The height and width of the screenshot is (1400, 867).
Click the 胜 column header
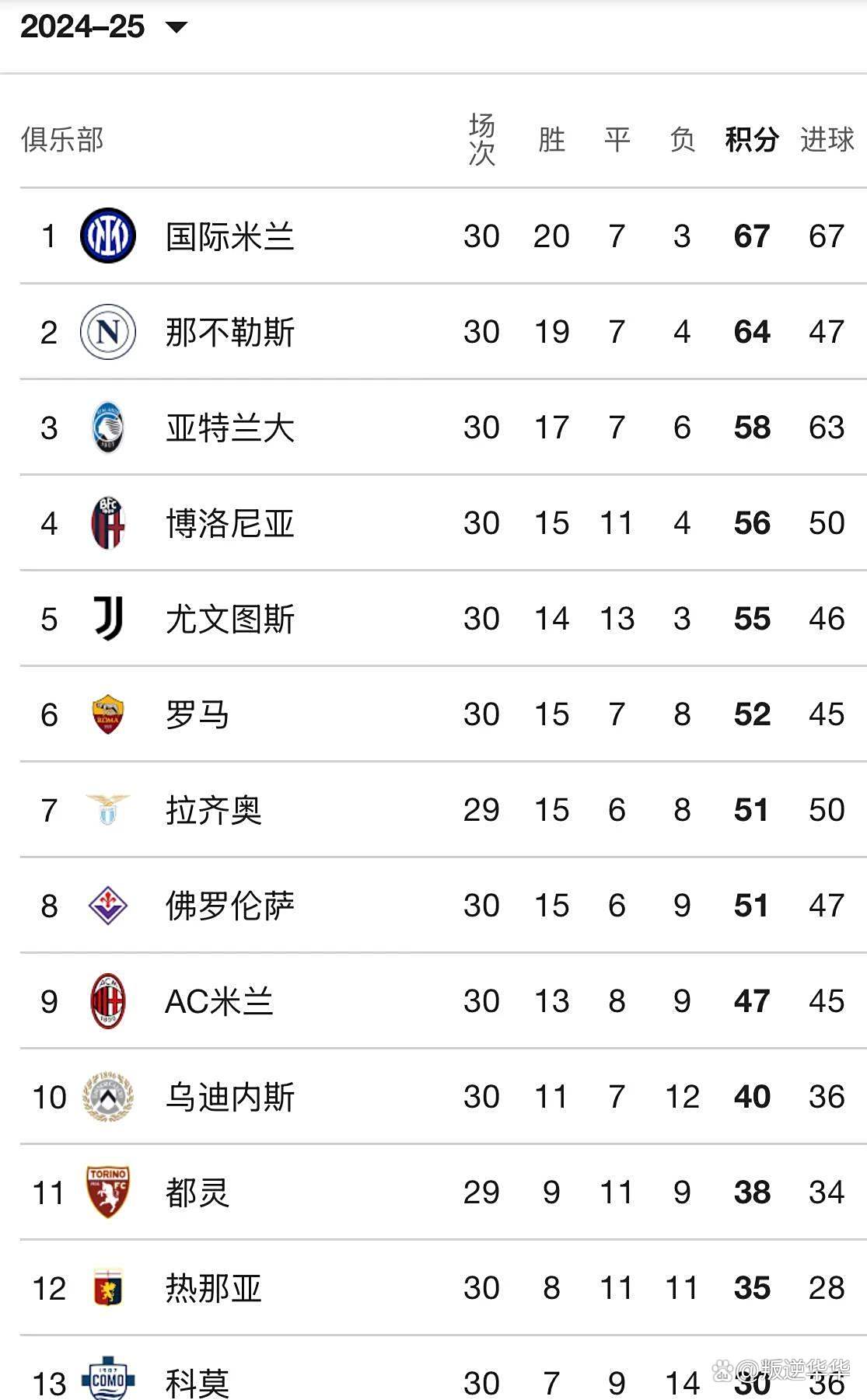pyautogui.click(x=551, y=140)
